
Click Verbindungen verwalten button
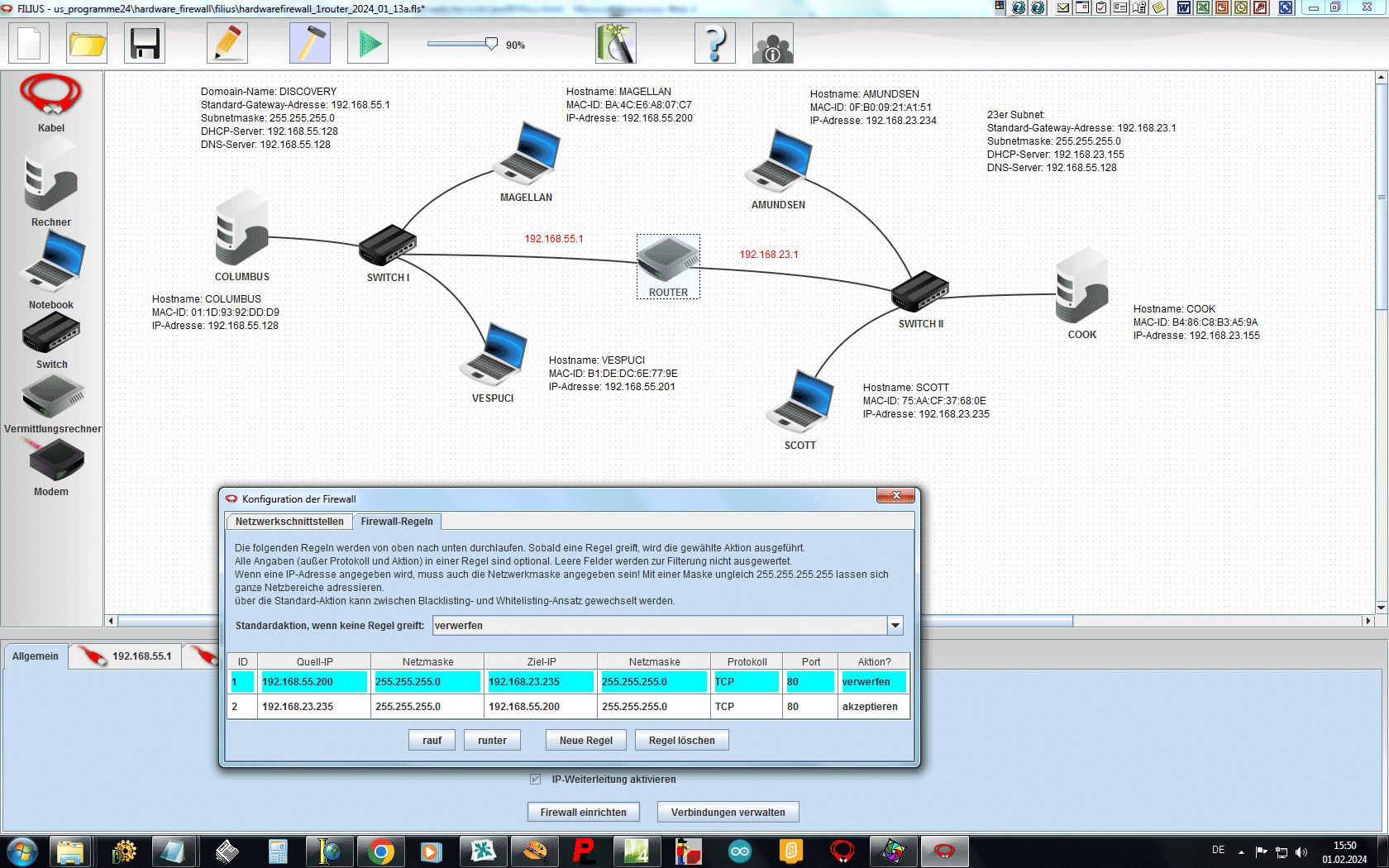tap(728, 813)
